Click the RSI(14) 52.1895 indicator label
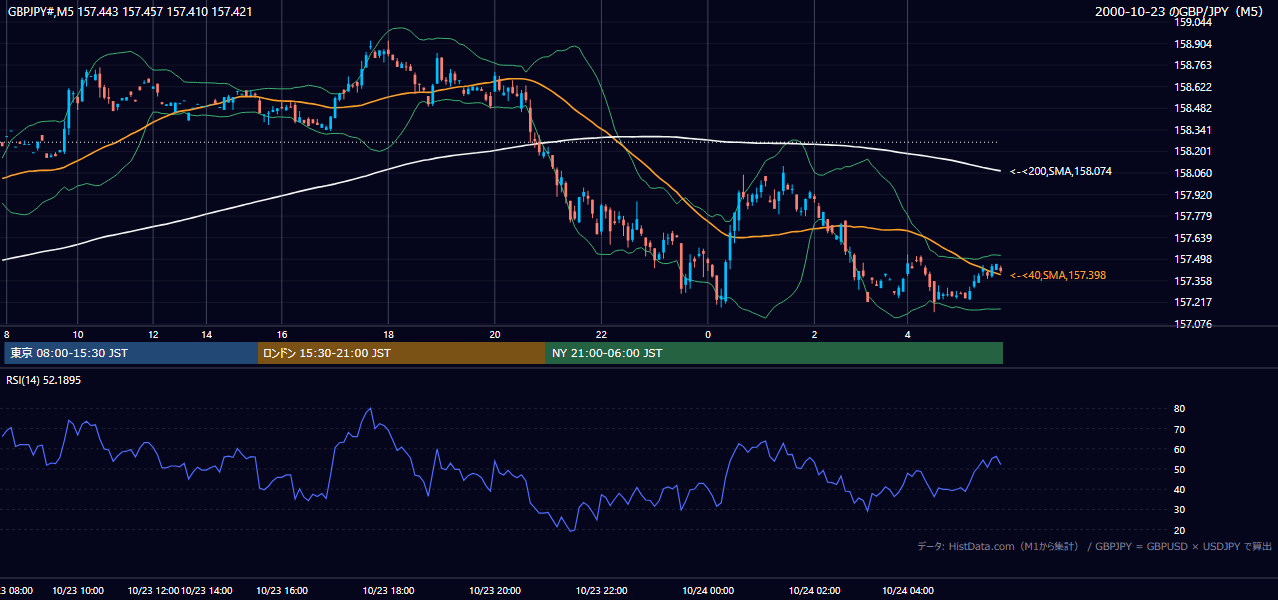 [x=44, y=380]
